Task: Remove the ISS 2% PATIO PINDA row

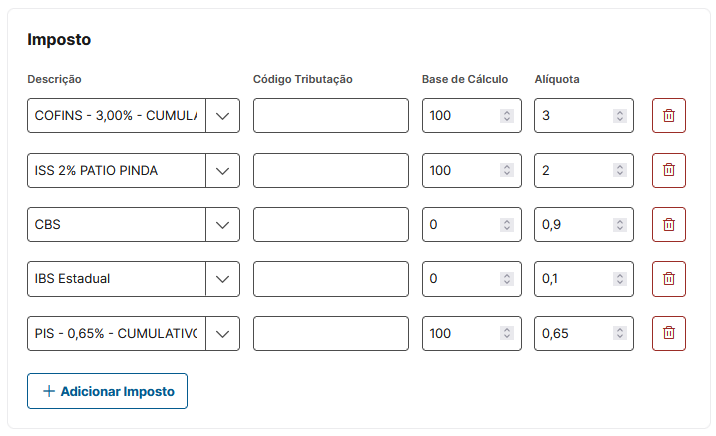Action: pyautogui.click(x=669, y=171)
